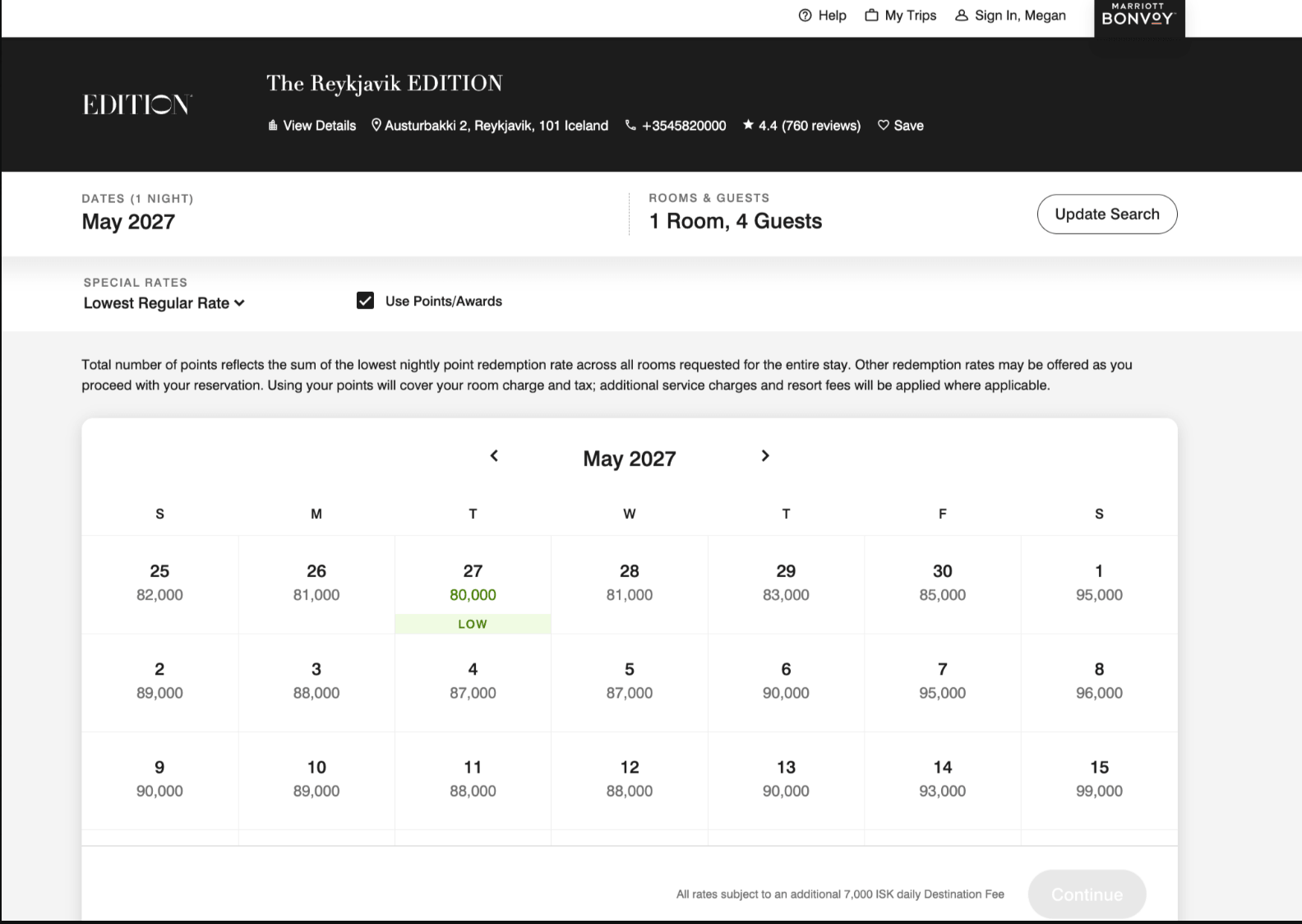The height and width of the screenshot is (924, 1302).
Task: Click the EDITION brand logo
Action: tap(137, 104)
